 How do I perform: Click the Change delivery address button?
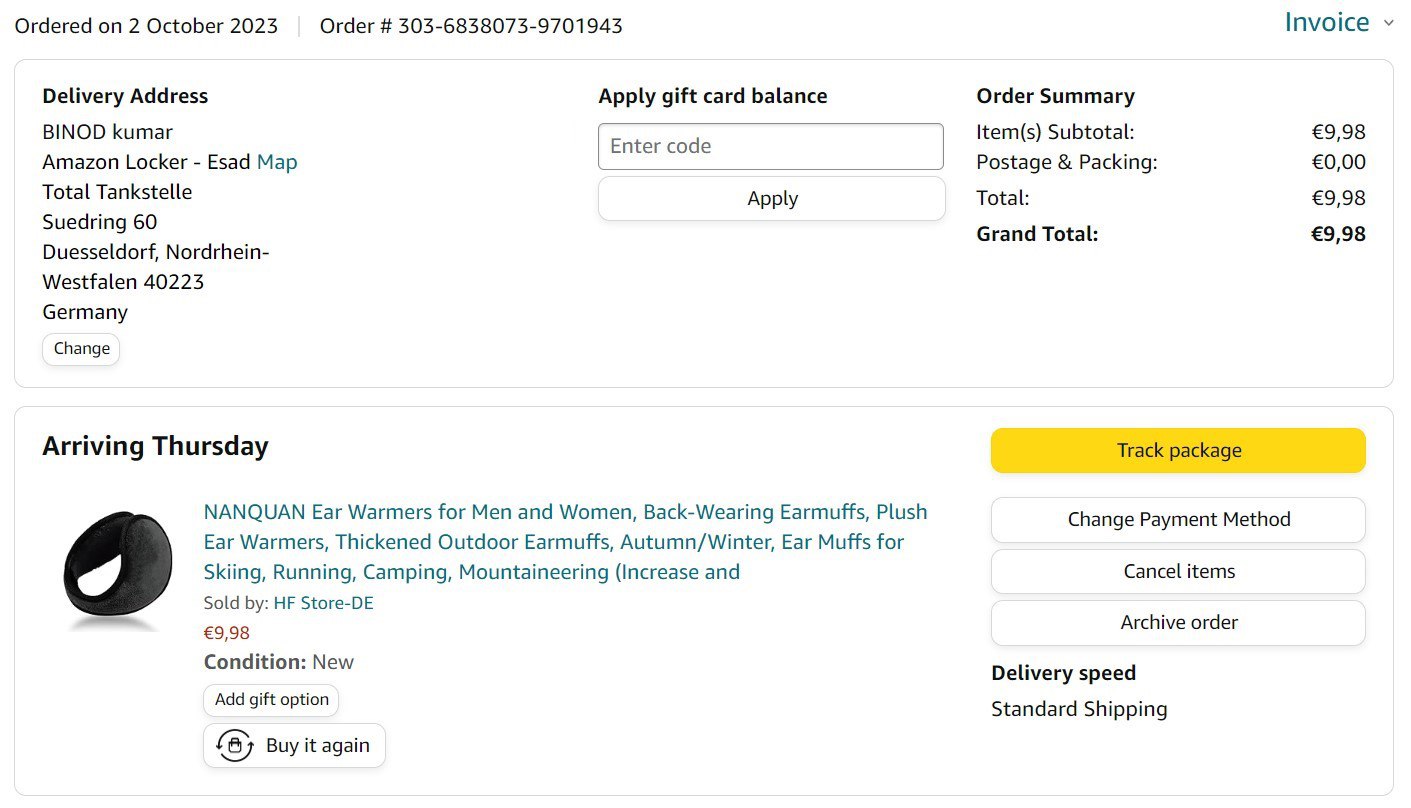point(81,349)
